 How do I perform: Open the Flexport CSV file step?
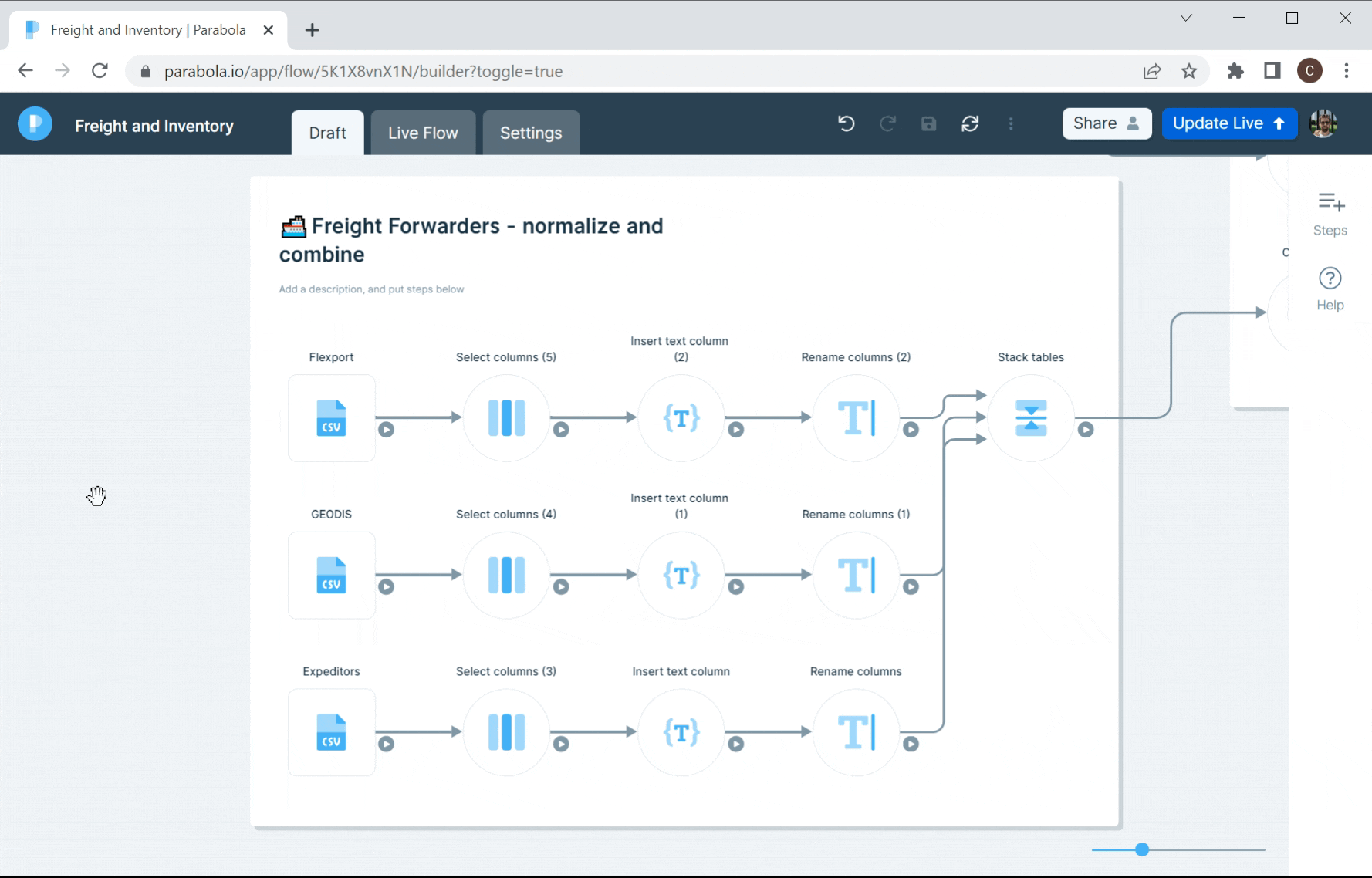pos(332,418)
